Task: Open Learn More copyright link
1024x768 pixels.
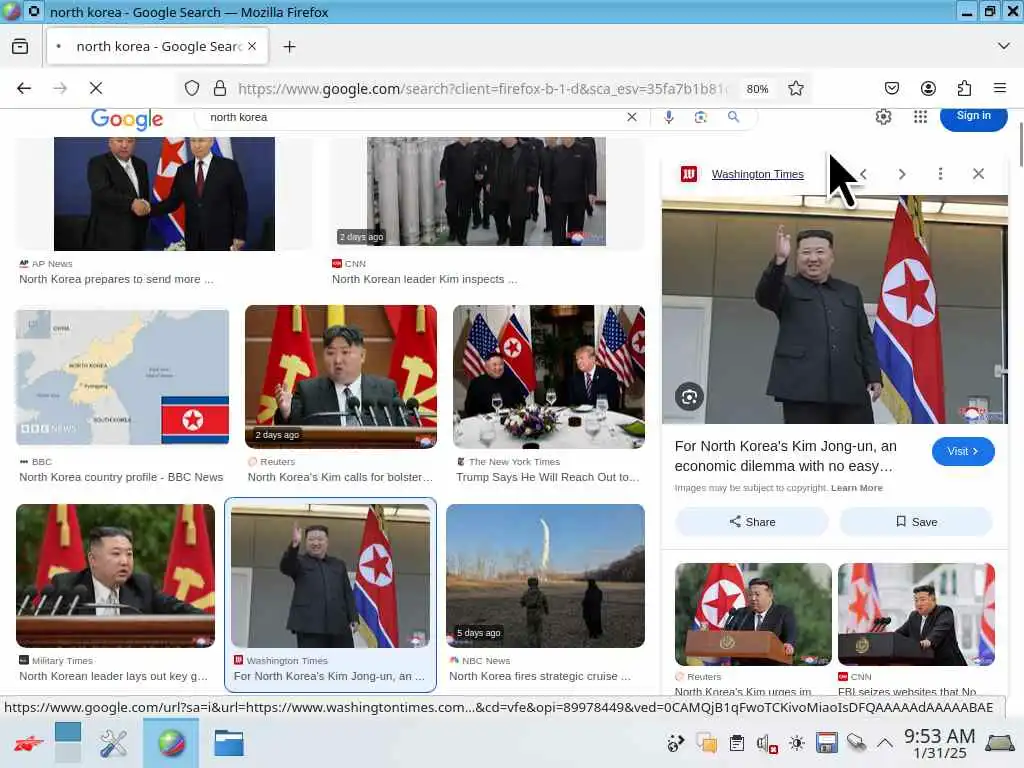Action: click(x=856, y=488)
